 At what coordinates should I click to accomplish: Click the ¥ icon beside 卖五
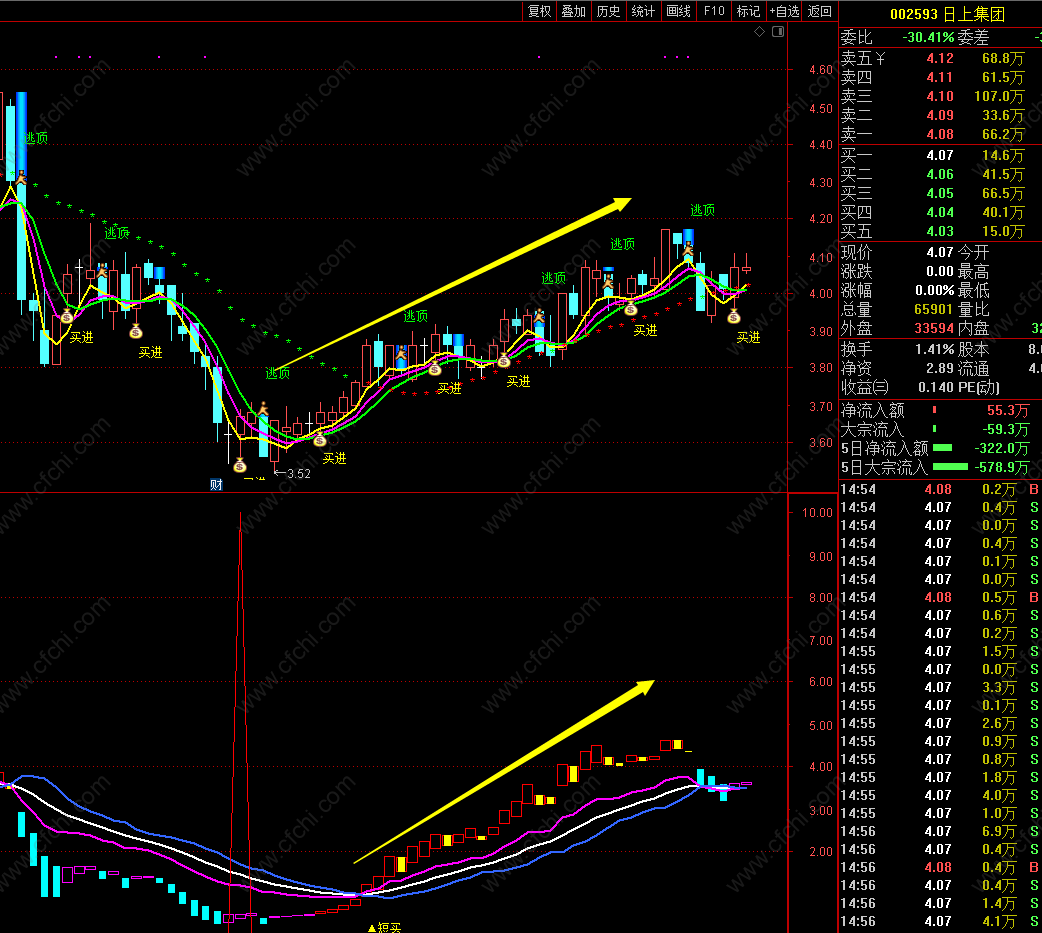[880, 58]
